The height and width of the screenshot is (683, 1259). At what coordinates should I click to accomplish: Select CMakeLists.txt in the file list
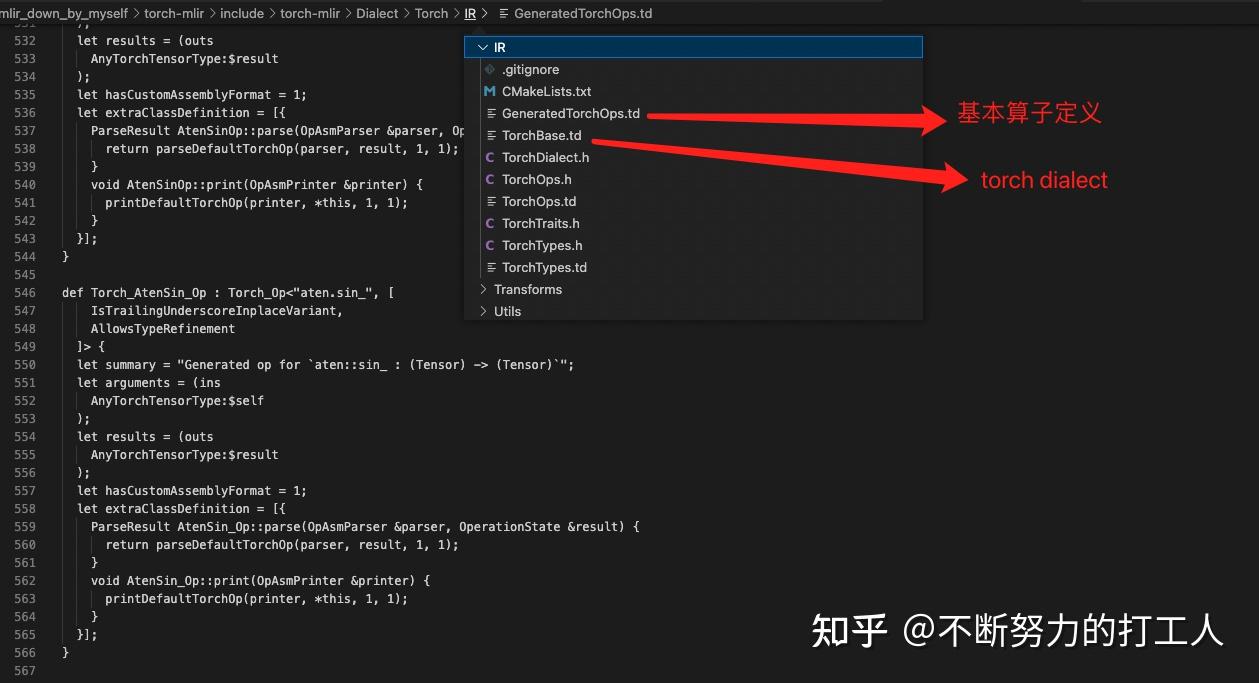(545, 91)
